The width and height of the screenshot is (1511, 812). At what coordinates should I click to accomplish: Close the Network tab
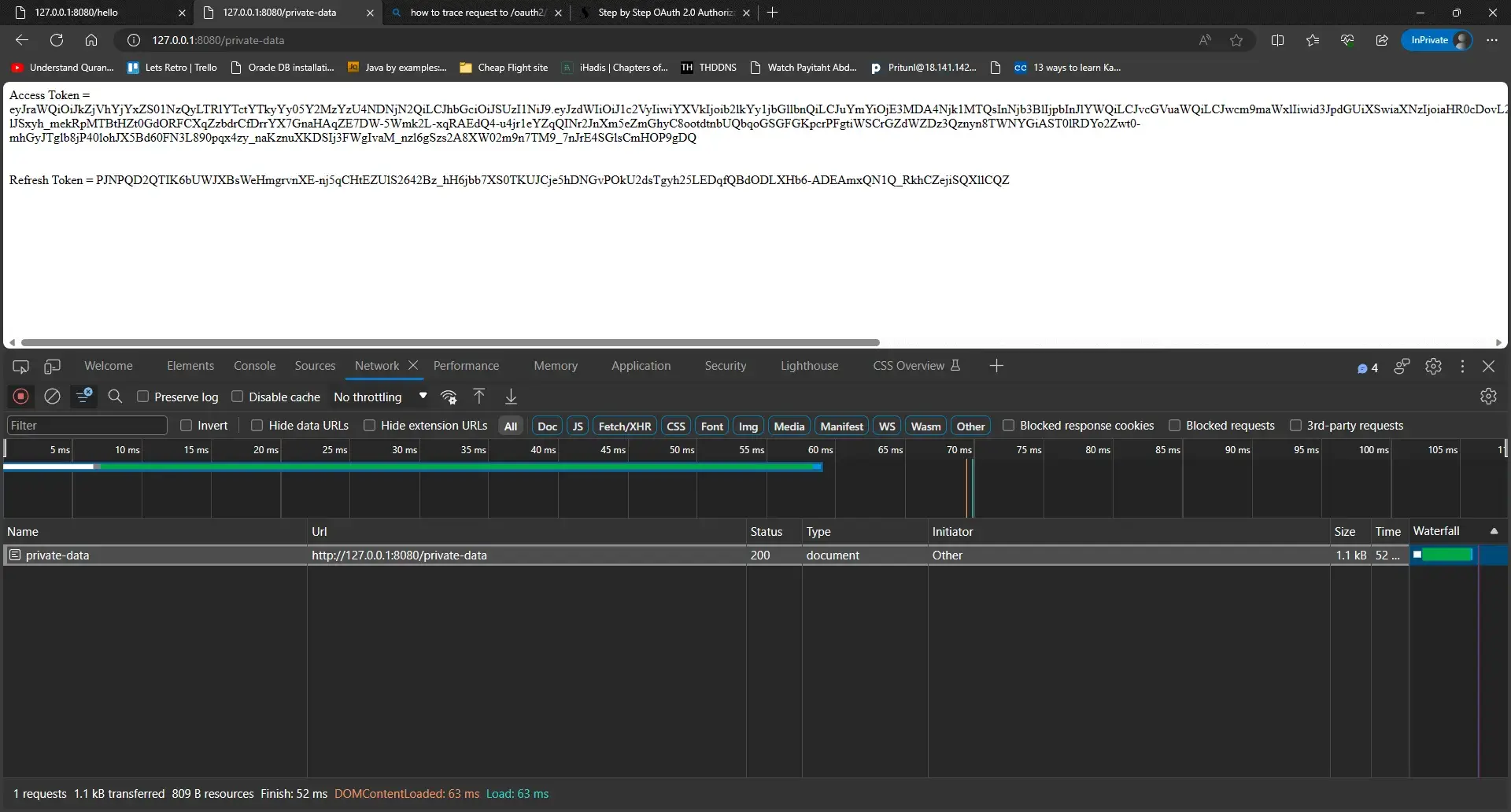pyautogui.click(x=413, y=366)
